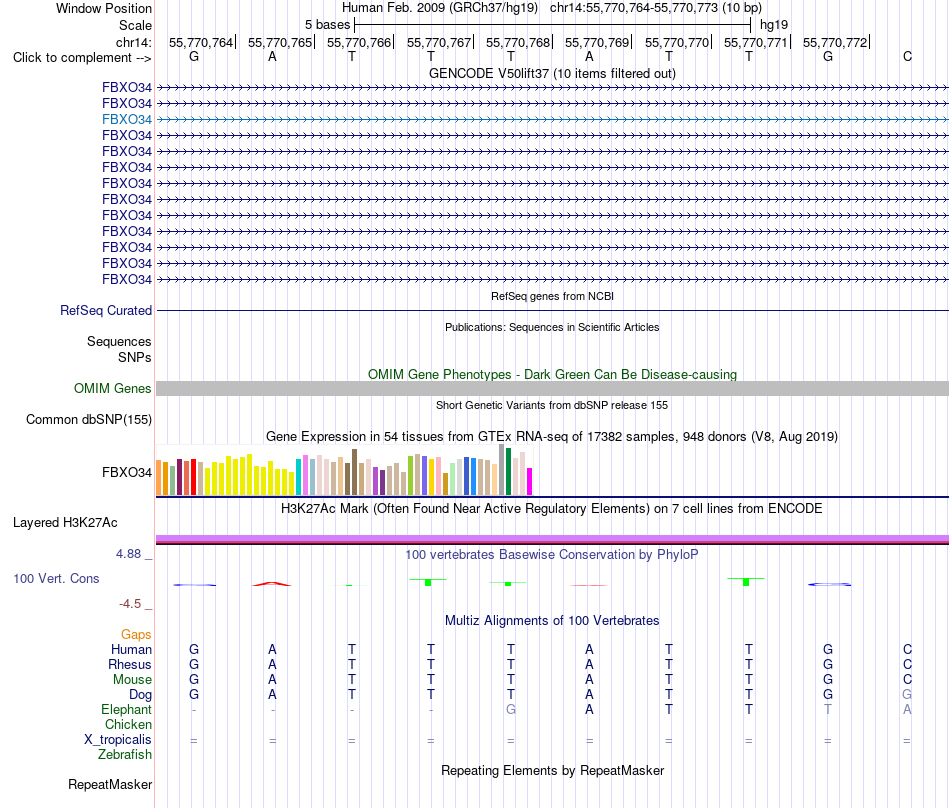Click the magenta GTEx bar at the end
The width and height of the screenshot is (950, 808).
click(x=530, y=482)
